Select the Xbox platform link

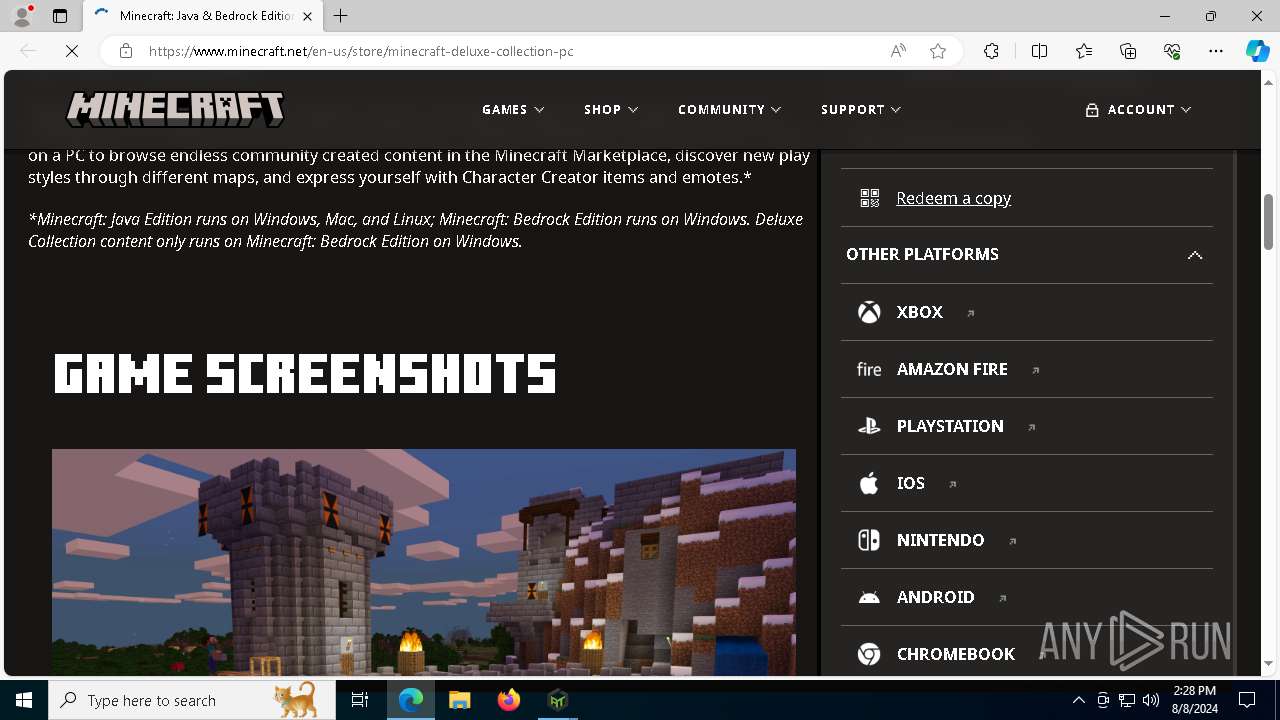920,312
